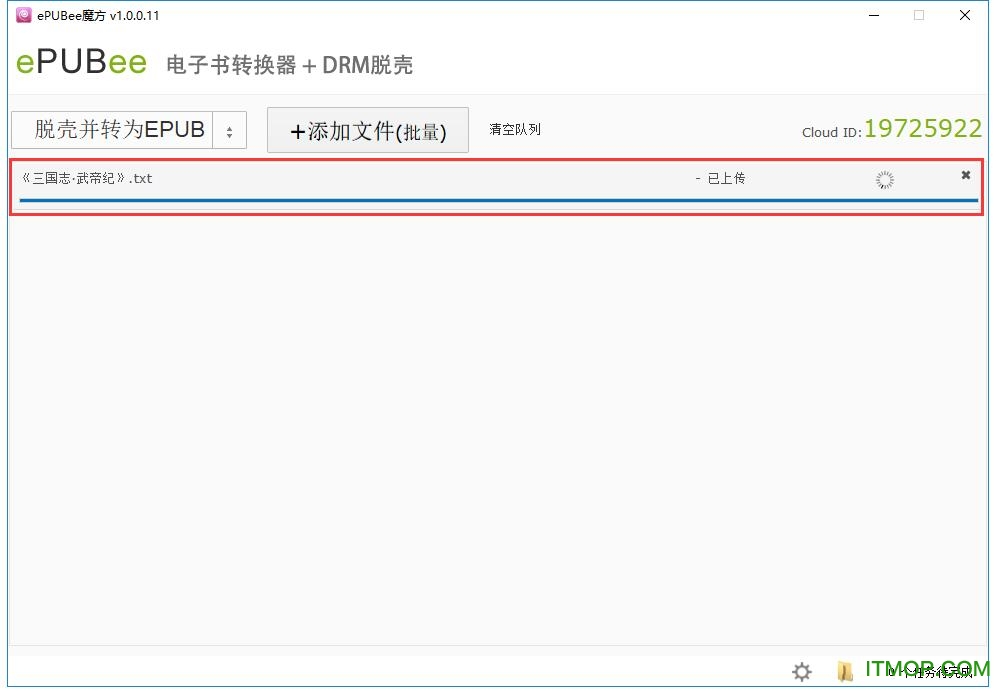The width and height of the screenshot is (996, 694).
Task: Click the 清空队列 link
Action: click(515, 130)
